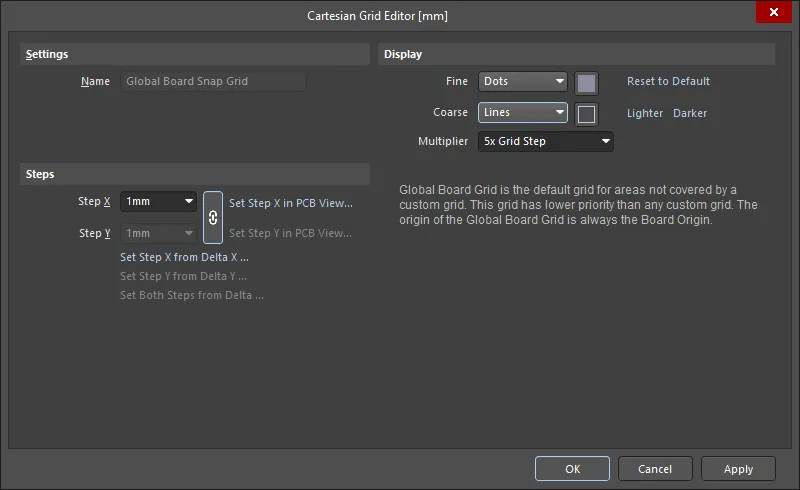Toggle the Step X/Y link chain icon

click(213, 217)
